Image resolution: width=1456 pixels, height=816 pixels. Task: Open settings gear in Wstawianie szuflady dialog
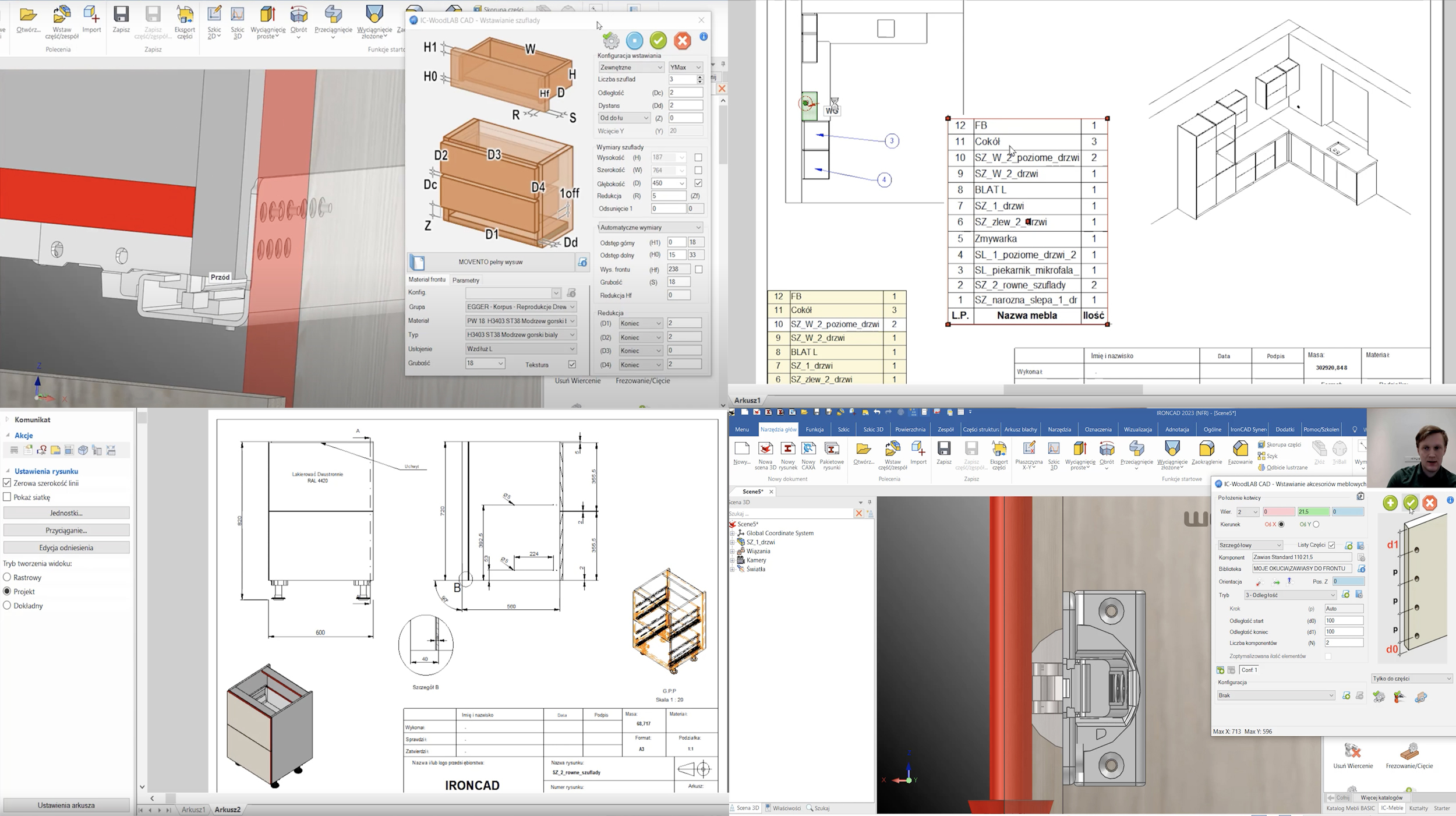coord(611,40)
